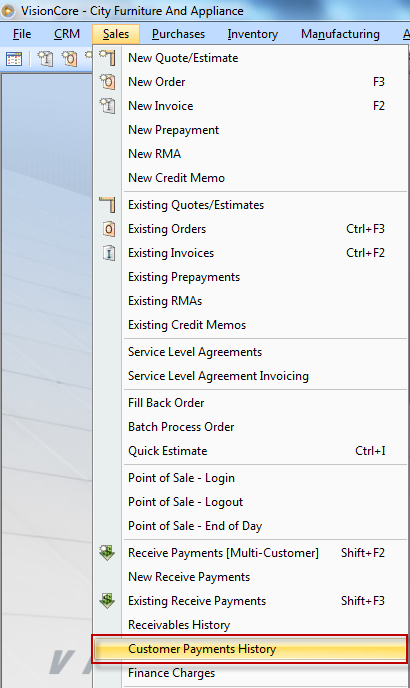Open the CRM menu
The height and width of the screenshot is (688, 410).
tap(67, 34)
